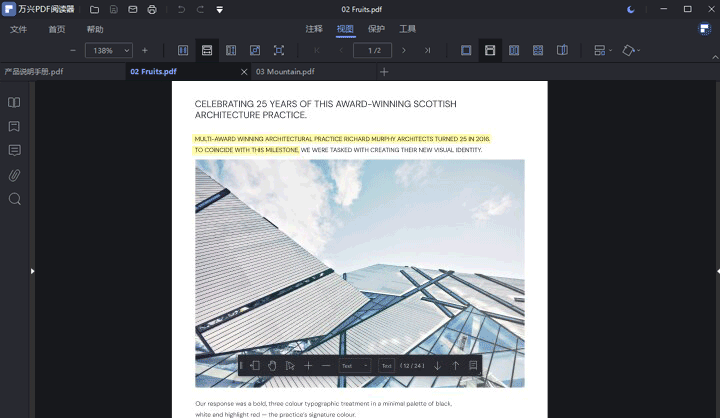
Task: Open the Text dropdown in floating bar
Action: click(355, 366)
